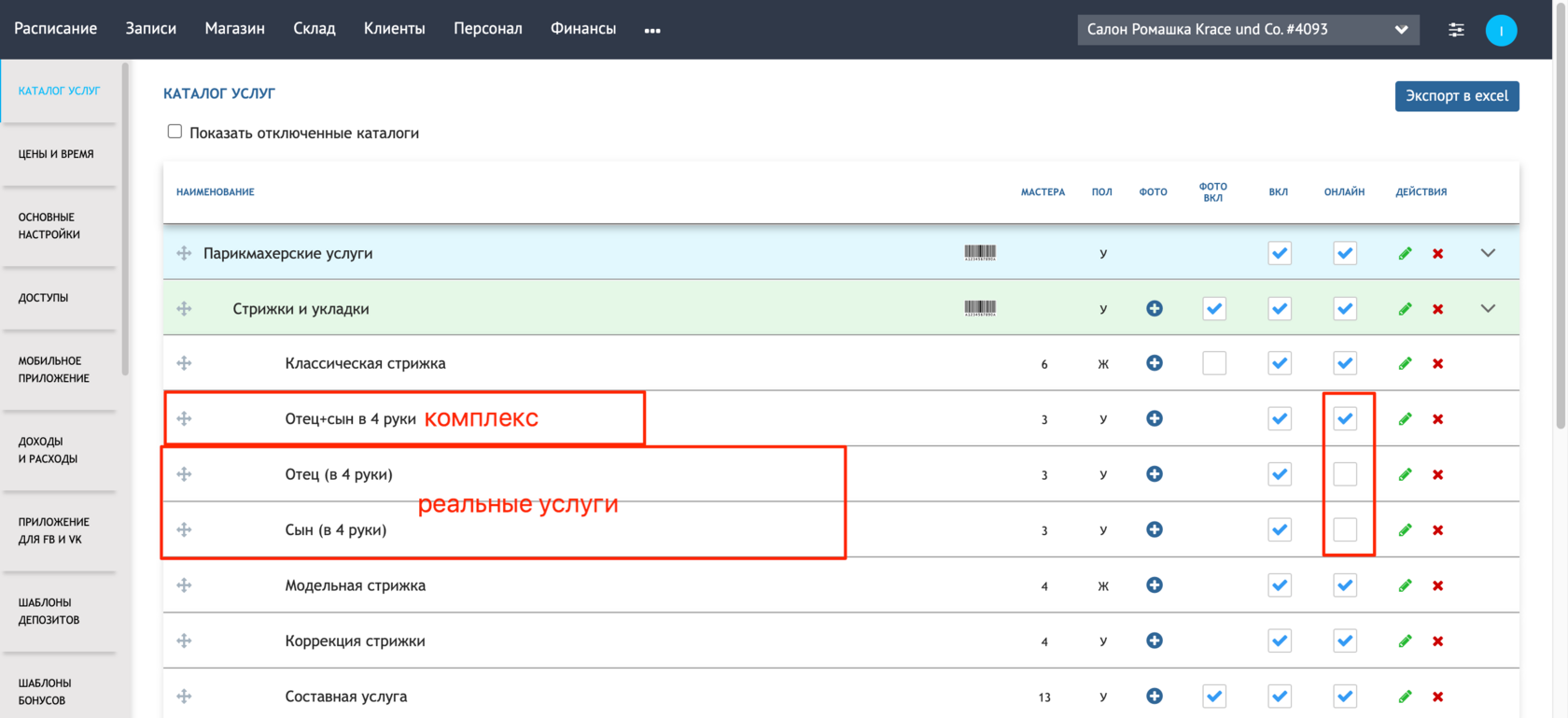This screenshot has height=718, width=1568.
Task: Delete Стрижки и укладки with red cross
Action: pyautogui.click(x=1437, y=309)
